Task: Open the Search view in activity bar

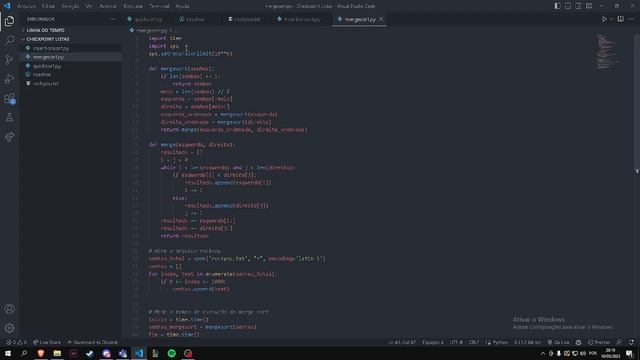Action: pos(9,40)
